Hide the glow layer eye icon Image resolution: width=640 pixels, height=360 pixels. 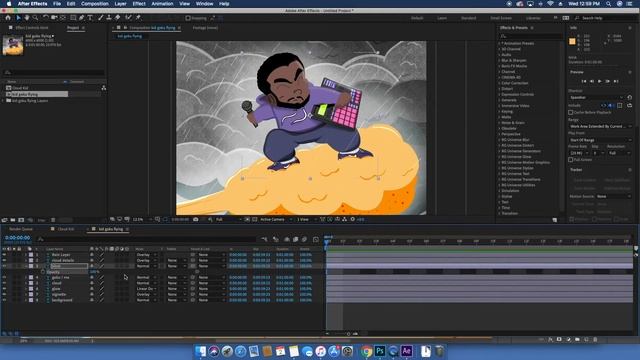pos(4,289)
